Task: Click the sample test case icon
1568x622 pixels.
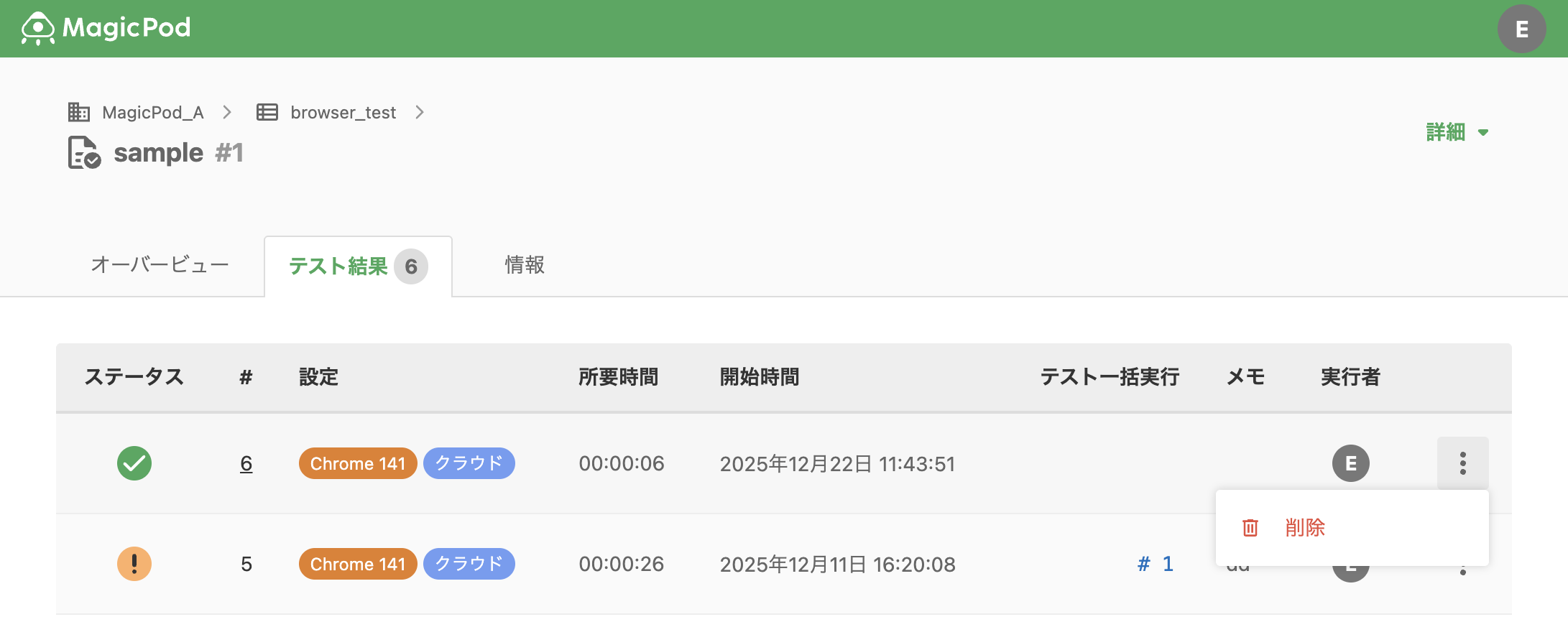Action: coord(84,152)
